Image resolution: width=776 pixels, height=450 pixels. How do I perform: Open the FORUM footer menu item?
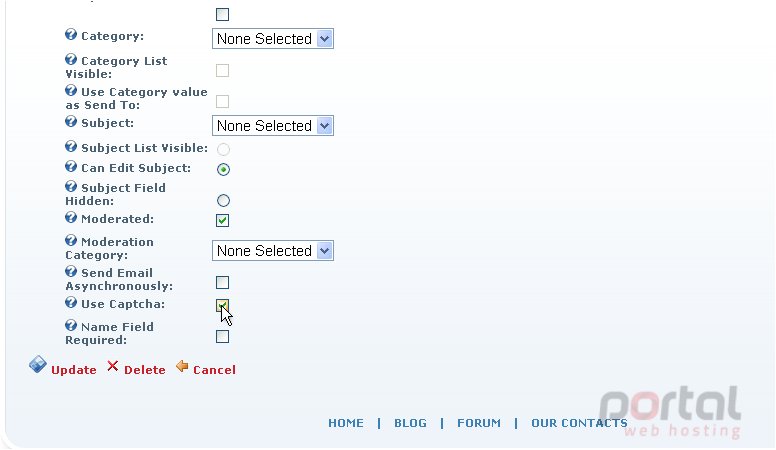[x=479, y=423]
